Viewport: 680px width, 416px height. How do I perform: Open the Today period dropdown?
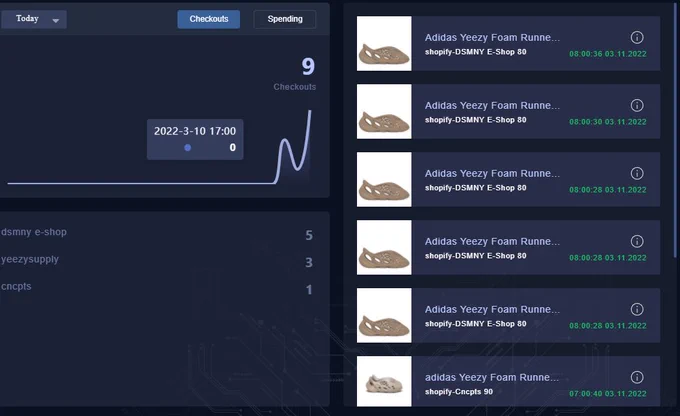tap(33, 20)
